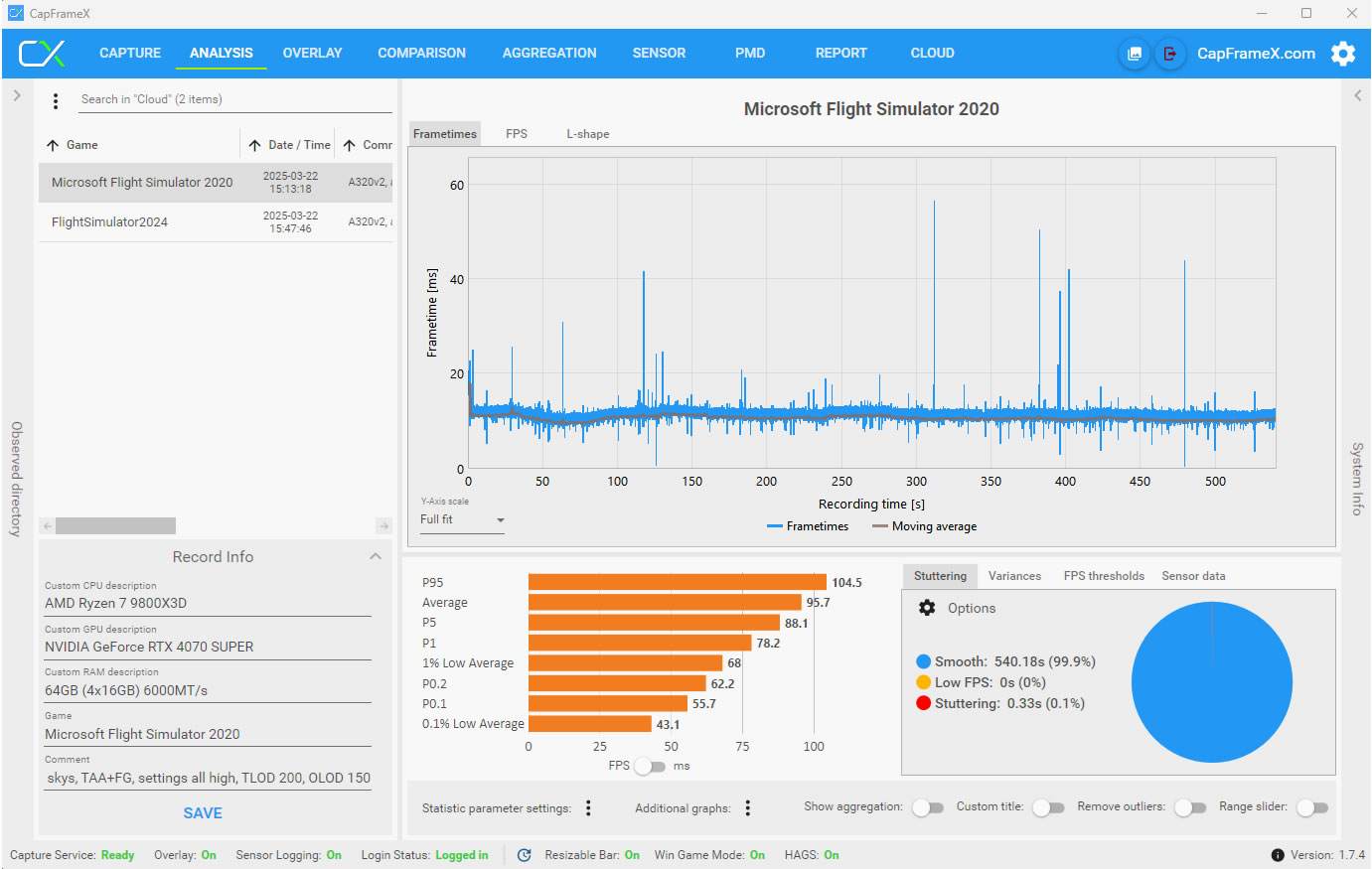Screen dimensions: 1372x869
Task: Click the logout icon in header
Action: (1170, 54)
